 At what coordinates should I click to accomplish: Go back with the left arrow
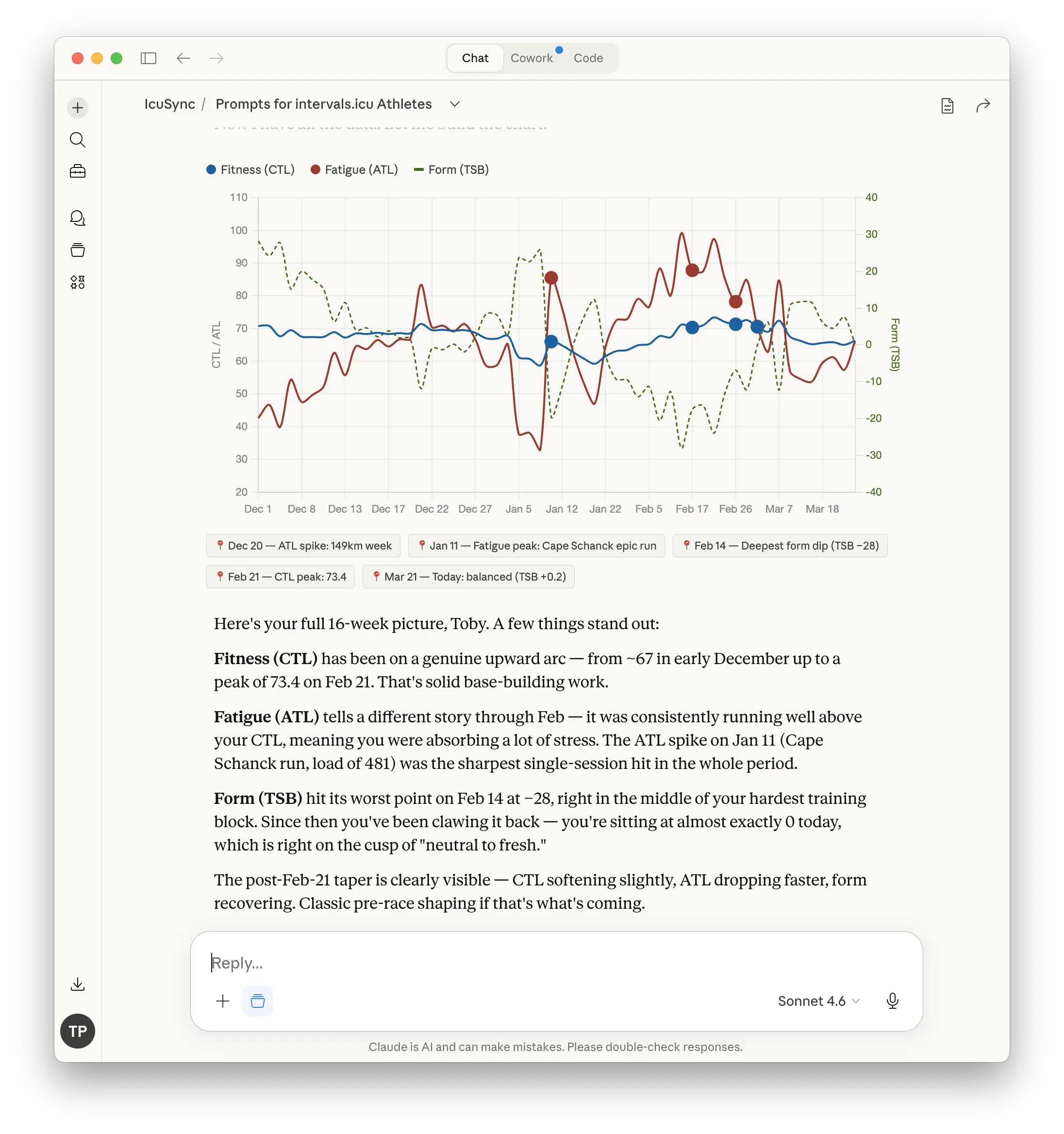coord(183,58)
